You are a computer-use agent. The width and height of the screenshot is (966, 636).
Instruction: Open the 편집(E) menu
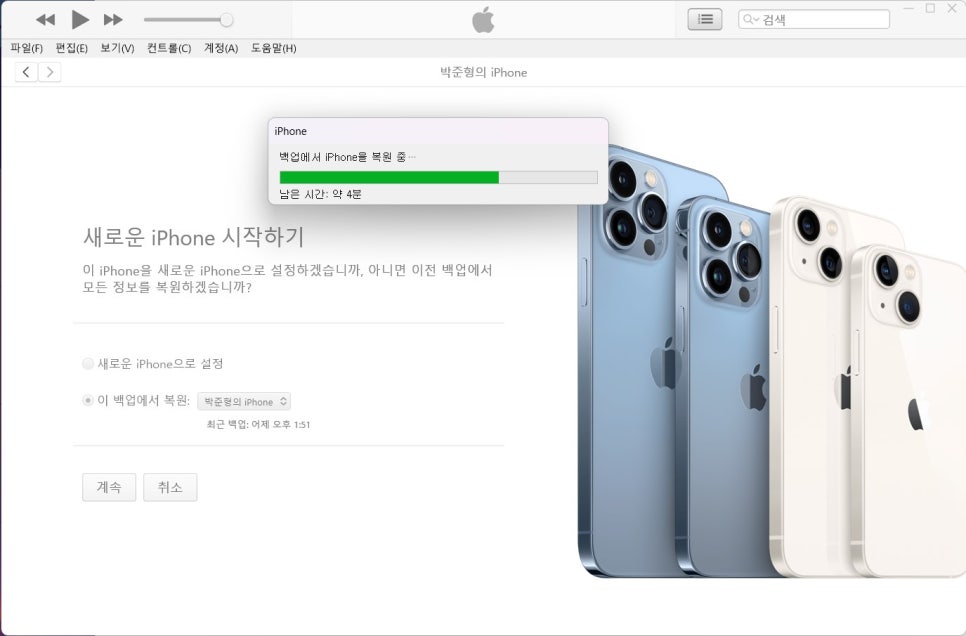pos(71,48)
